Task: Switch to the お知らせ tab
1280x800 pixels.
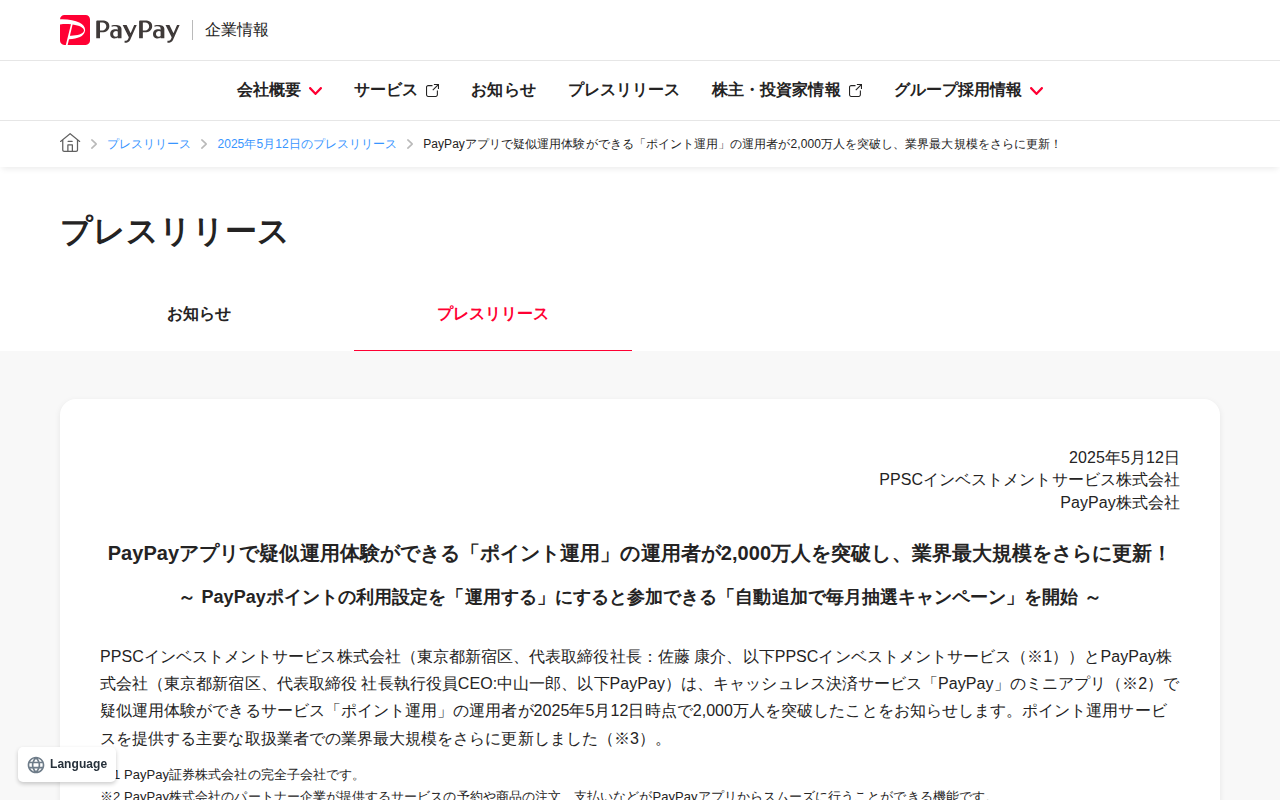Action: [199, 314]
